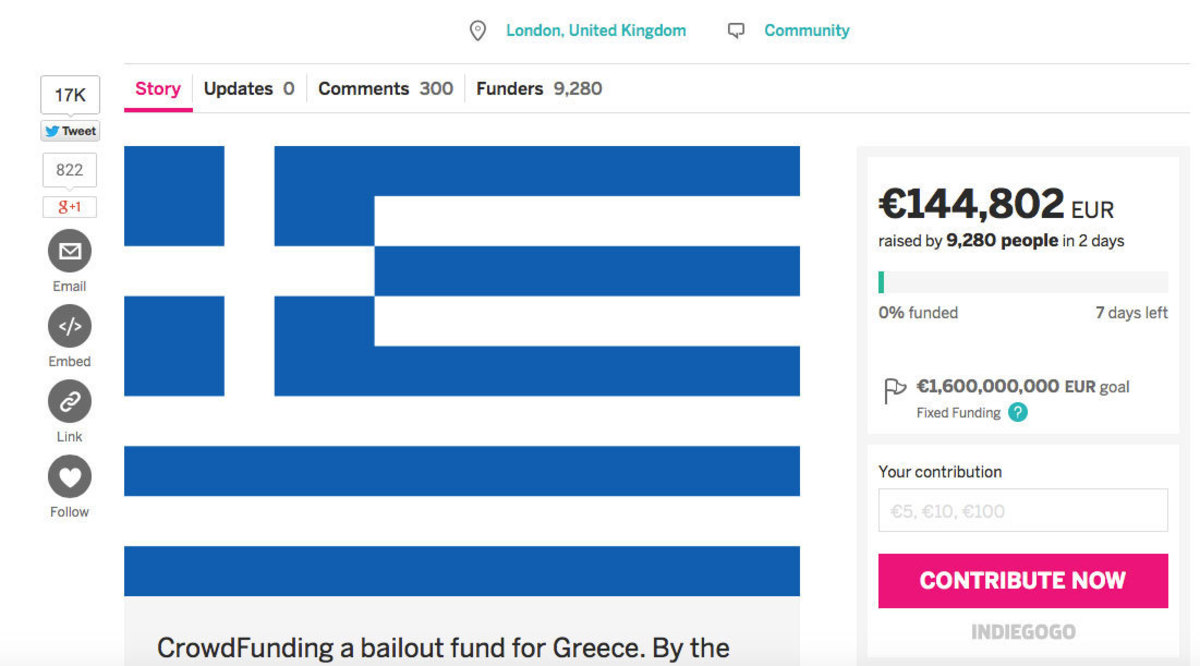Click the Tweet button
Screen dimensions: 1200x666
click(x=70, y=131)
